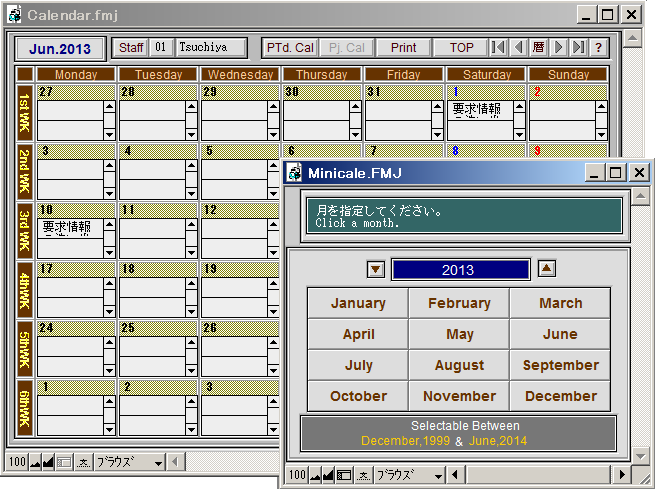Click zoom out icon in Calendar status bar
655x489 pixels.
(x=36, y=462)
